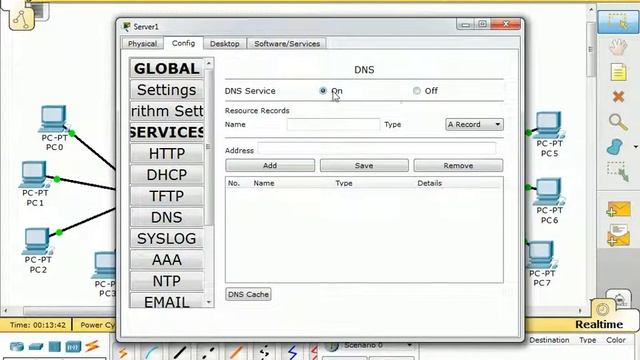Pick the orange fiber cable
Image resolution: width=640 pixels, height=360 pixels.
pos(236,352)
